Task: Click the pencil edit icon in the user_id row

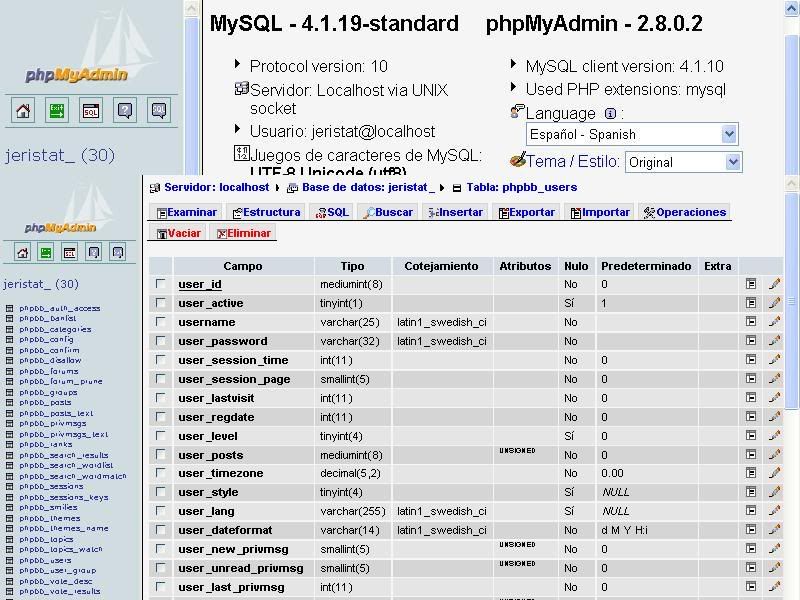Action: point(774,284)
